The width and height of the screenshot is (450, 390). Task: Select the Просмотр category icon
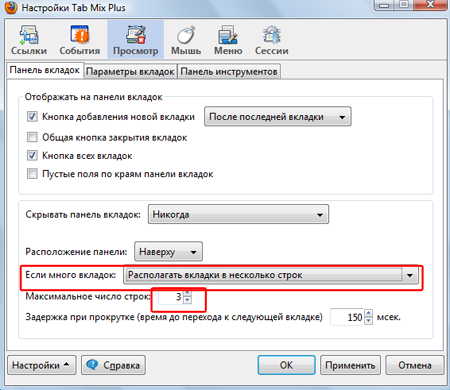[135, 40]
